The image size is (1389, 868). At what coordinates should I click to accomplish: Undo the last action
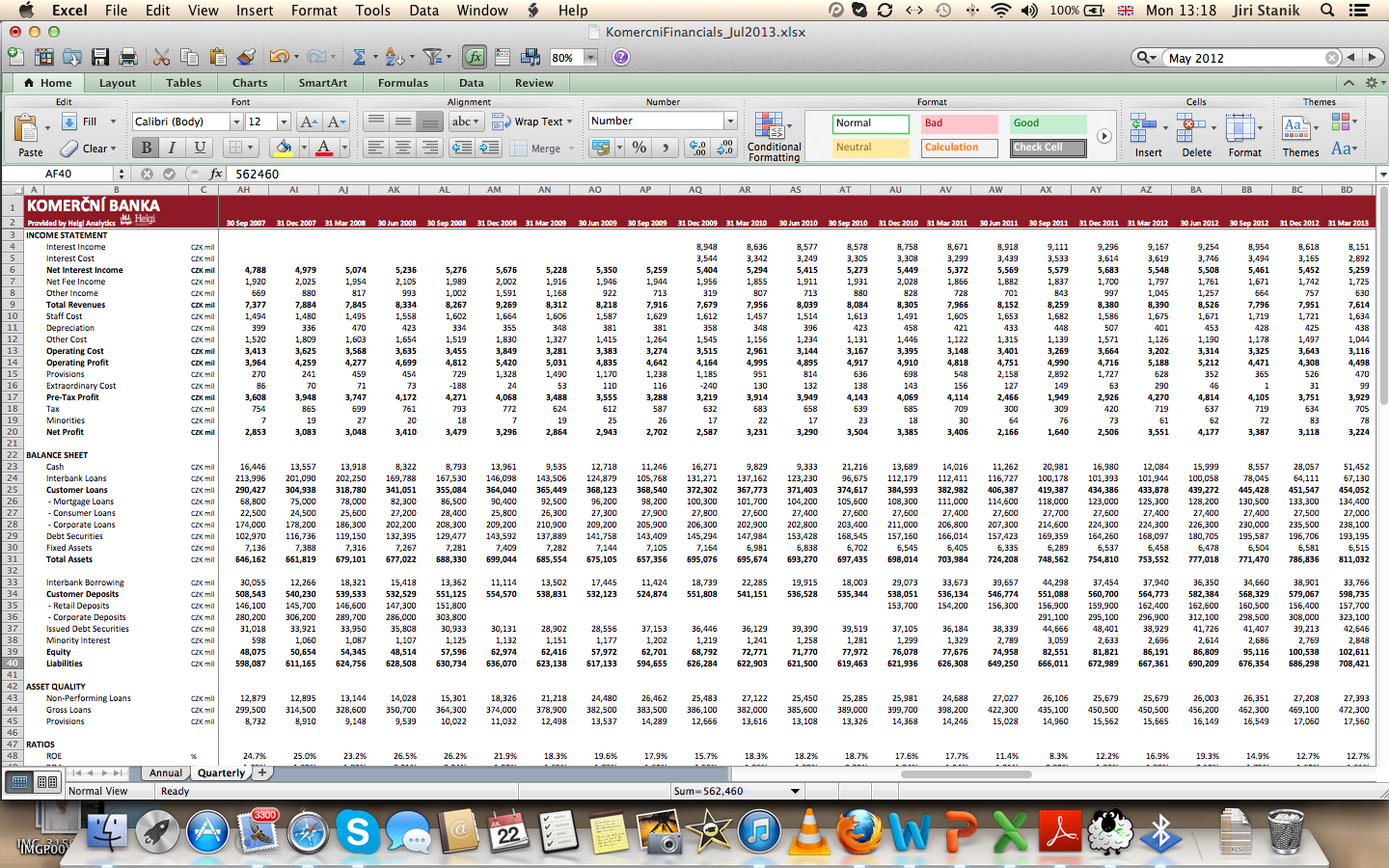(279, 57)
